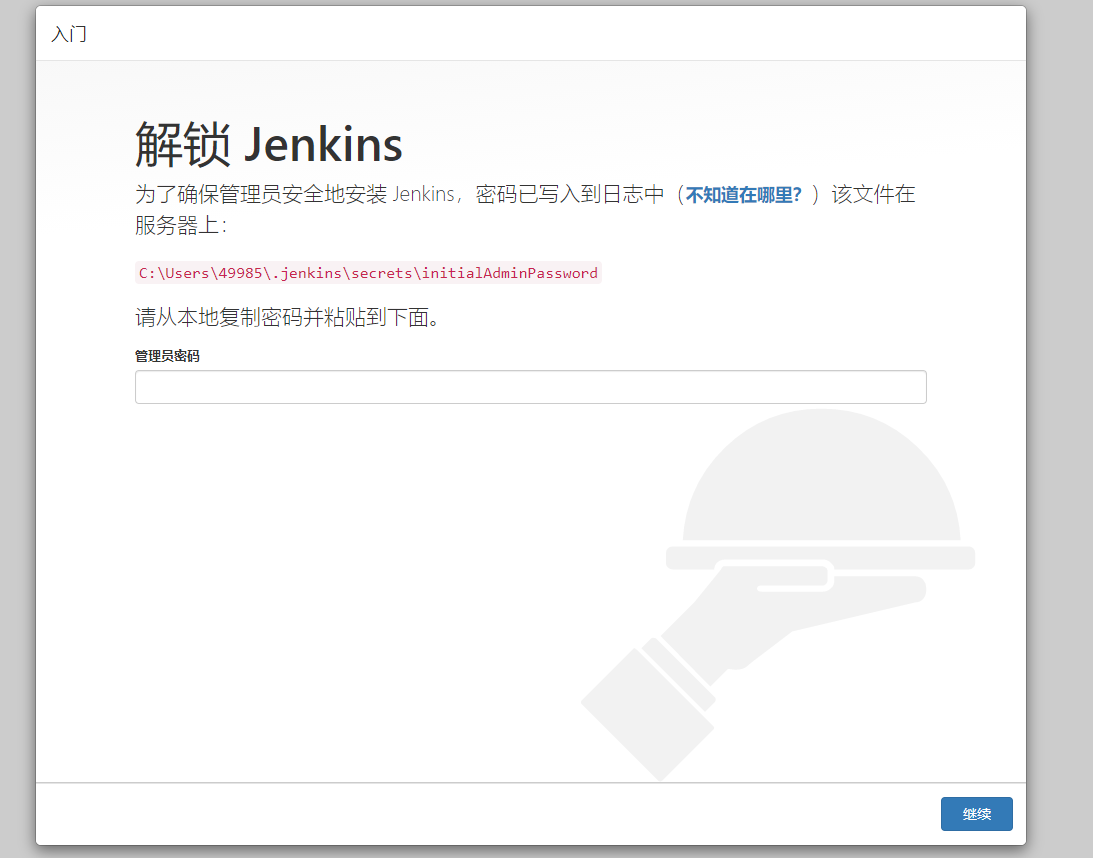Click the 解锁 Jenkins heading

268,144
